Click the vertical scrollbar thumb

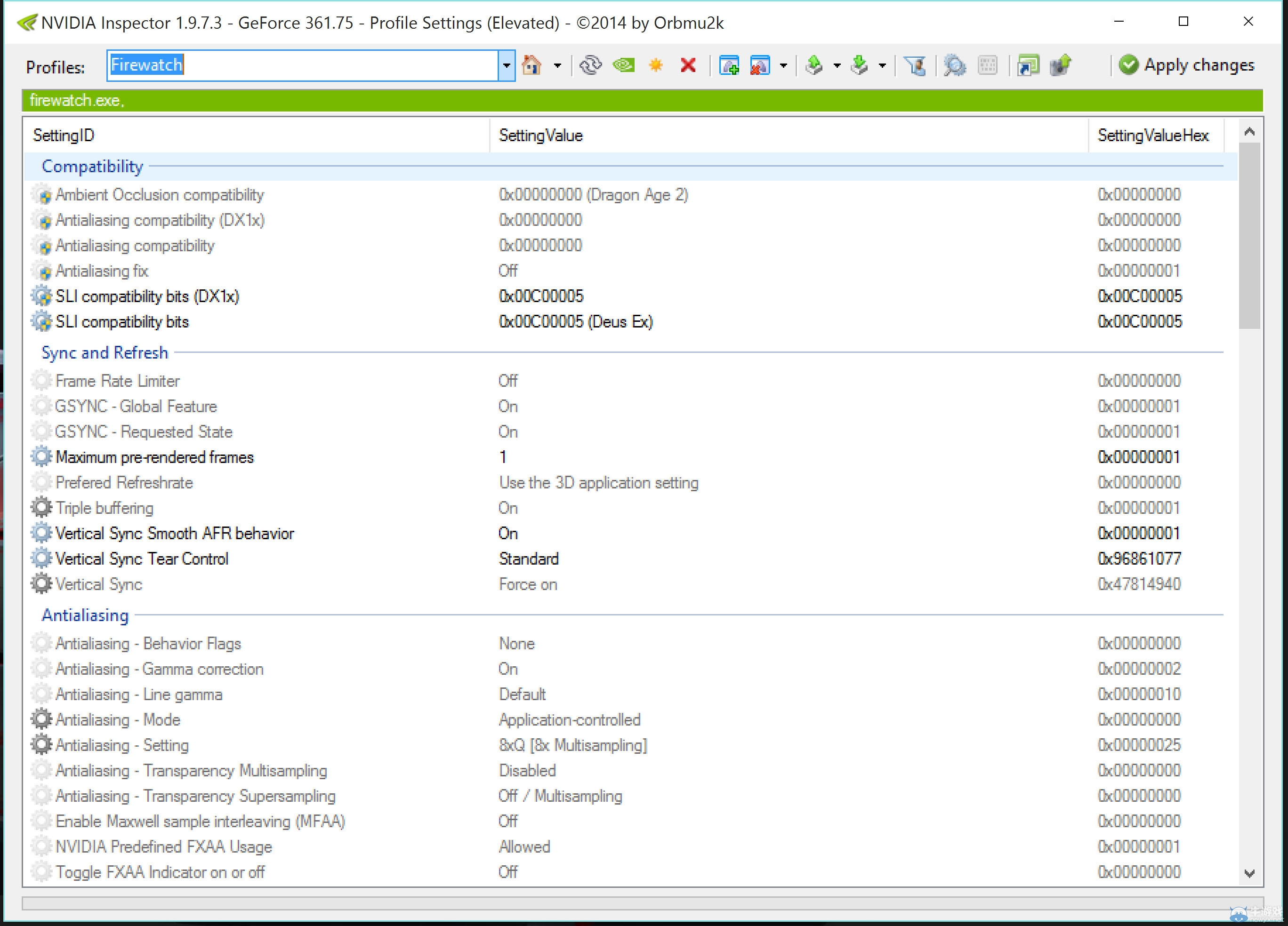(x=1249, y=236)
